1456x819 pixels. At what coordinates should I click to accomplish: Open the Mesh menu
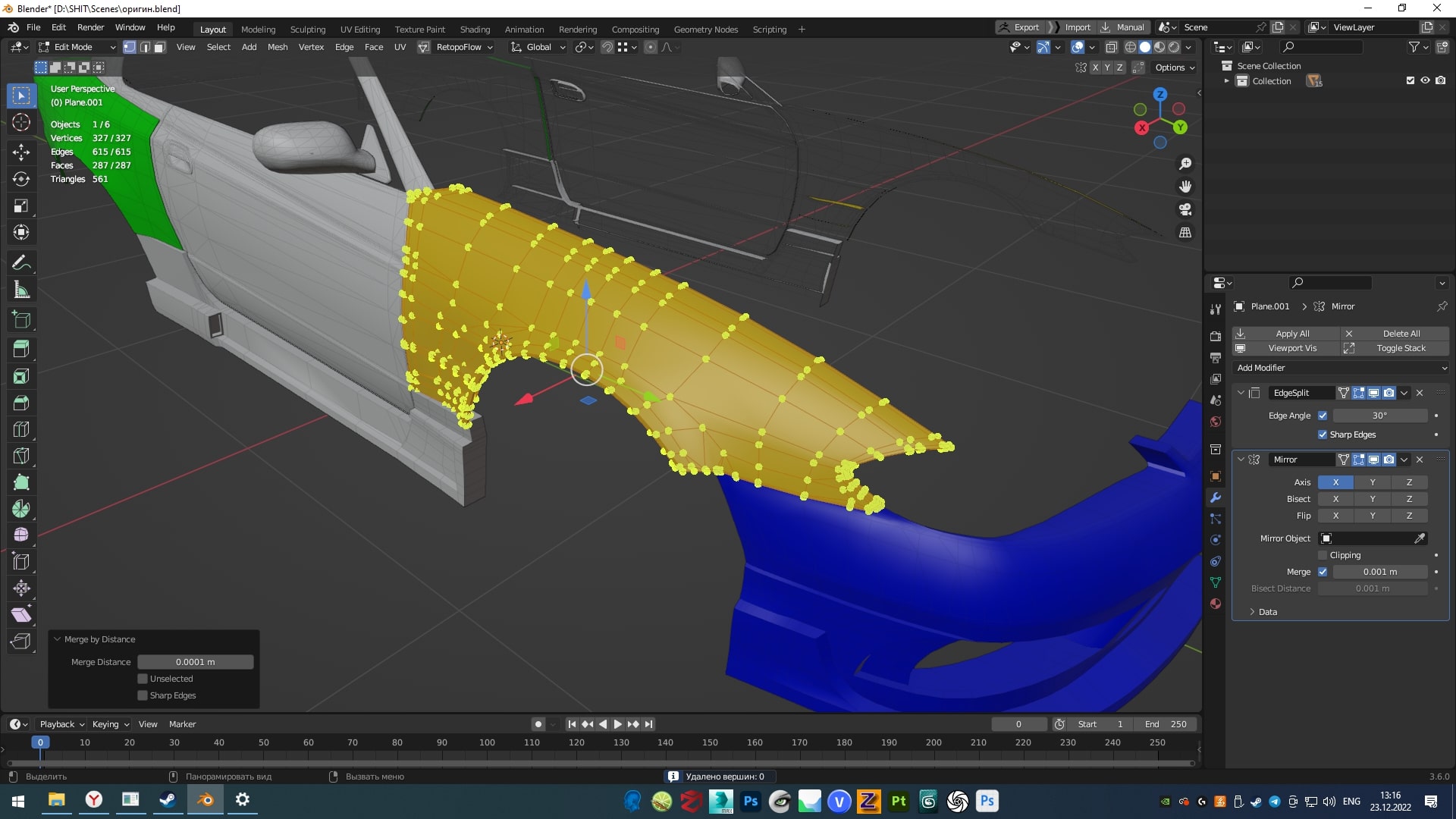(278, 47)
